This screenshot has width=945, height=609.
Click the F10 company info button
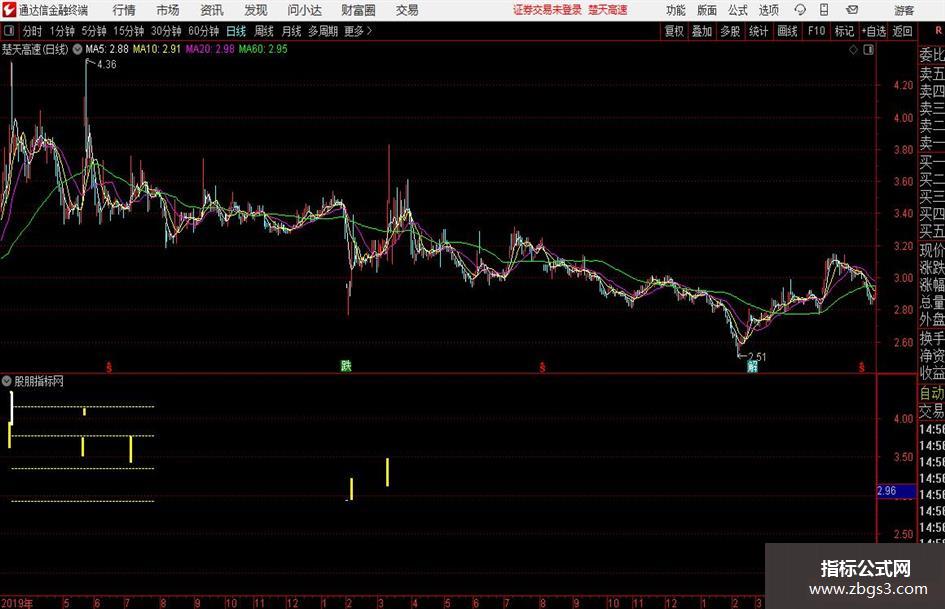pyautogui.click(x=817, y=31)
